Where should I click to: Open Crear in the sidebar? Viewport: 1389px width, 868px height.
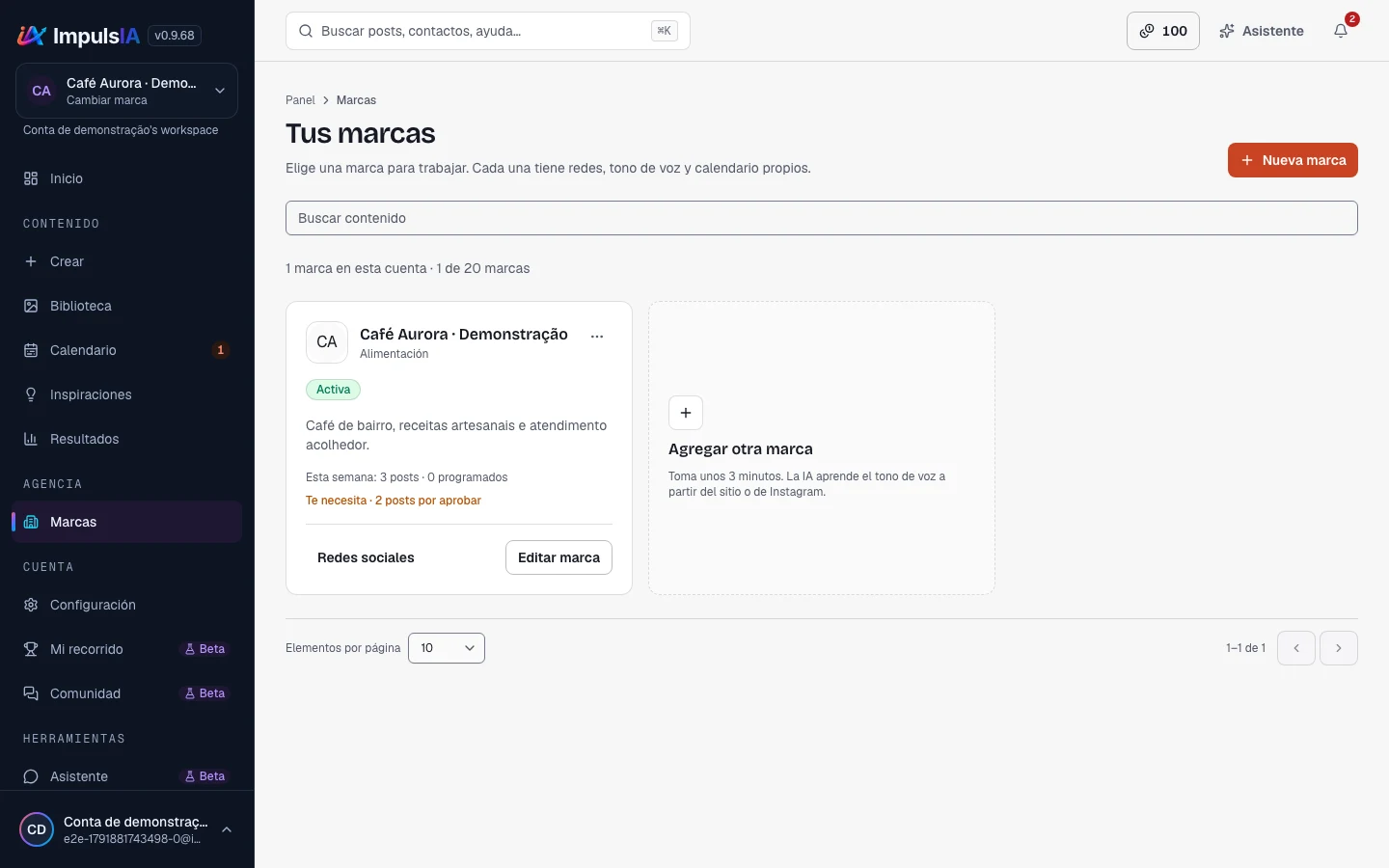click(126, 261)
